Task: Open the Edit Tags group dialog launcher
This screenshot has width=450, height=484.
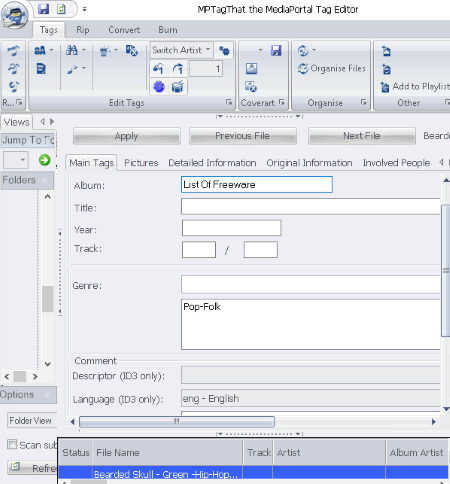Action: 229,102
